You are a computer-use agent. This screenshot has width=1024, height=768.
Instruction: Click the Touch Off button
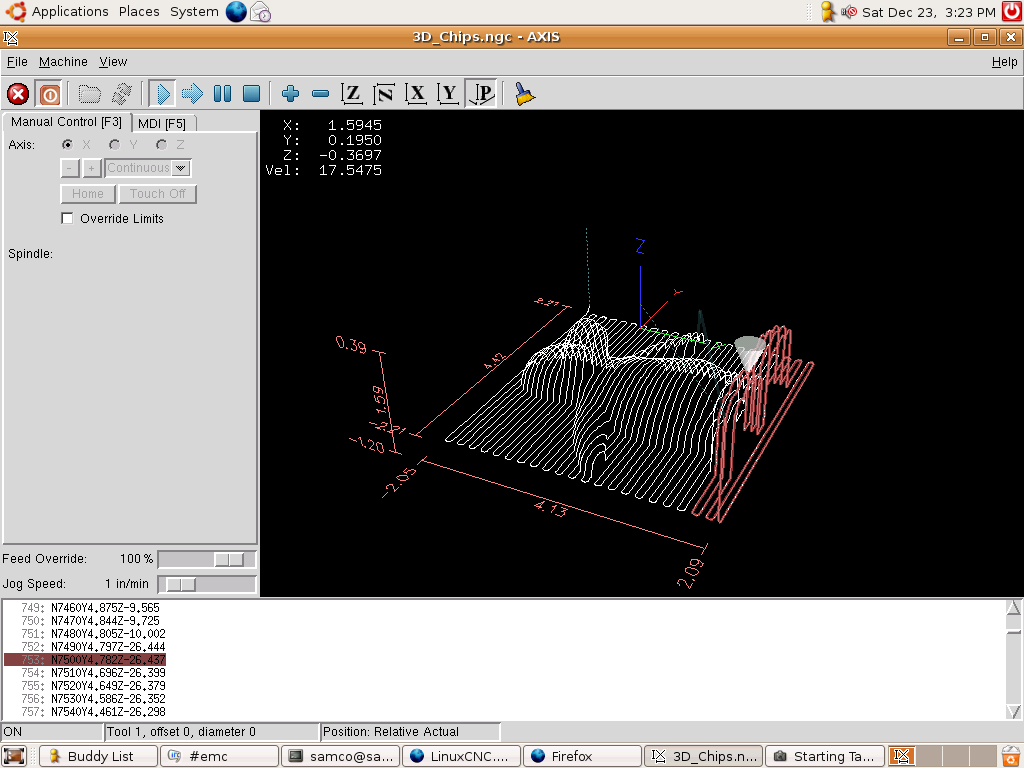pos(157,194)
